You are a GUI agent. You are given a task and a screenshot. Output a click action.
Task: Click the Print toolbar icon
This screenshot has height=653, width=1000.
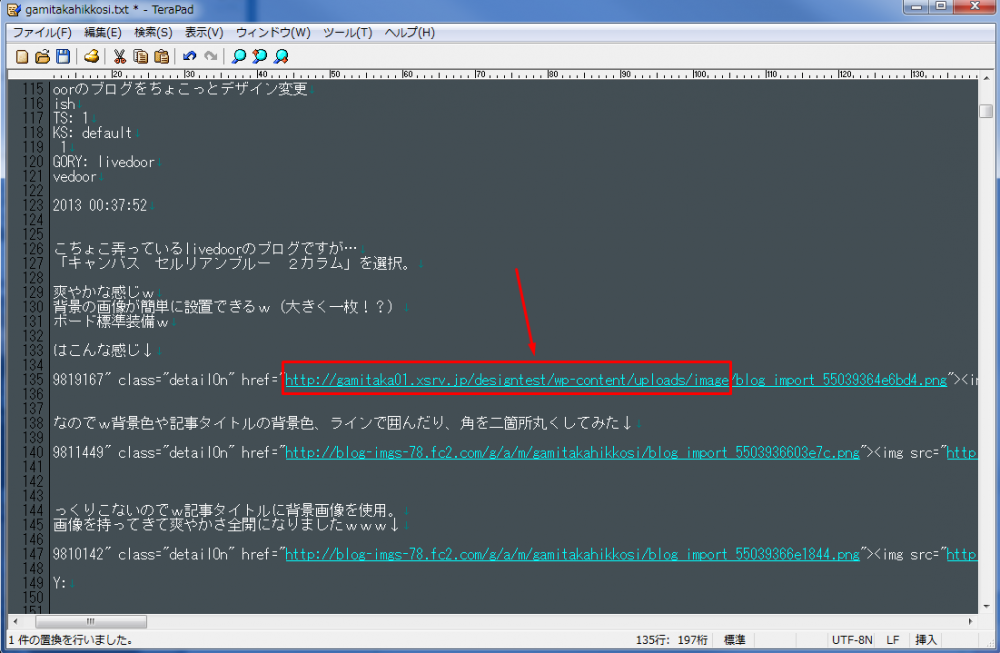coord(92,57)
